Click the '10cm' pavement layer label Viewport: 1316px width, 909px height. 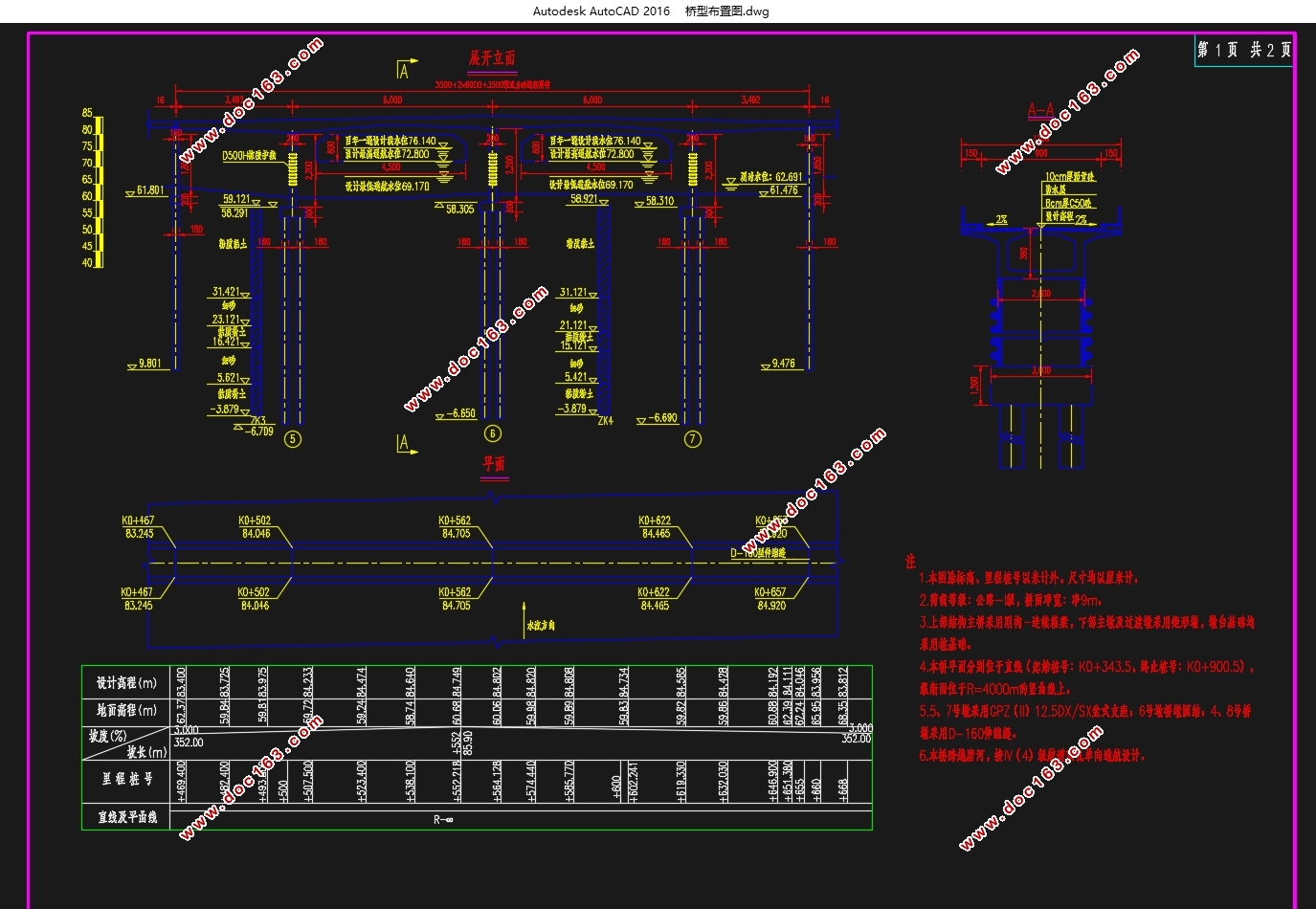[x=1069, y=177]
